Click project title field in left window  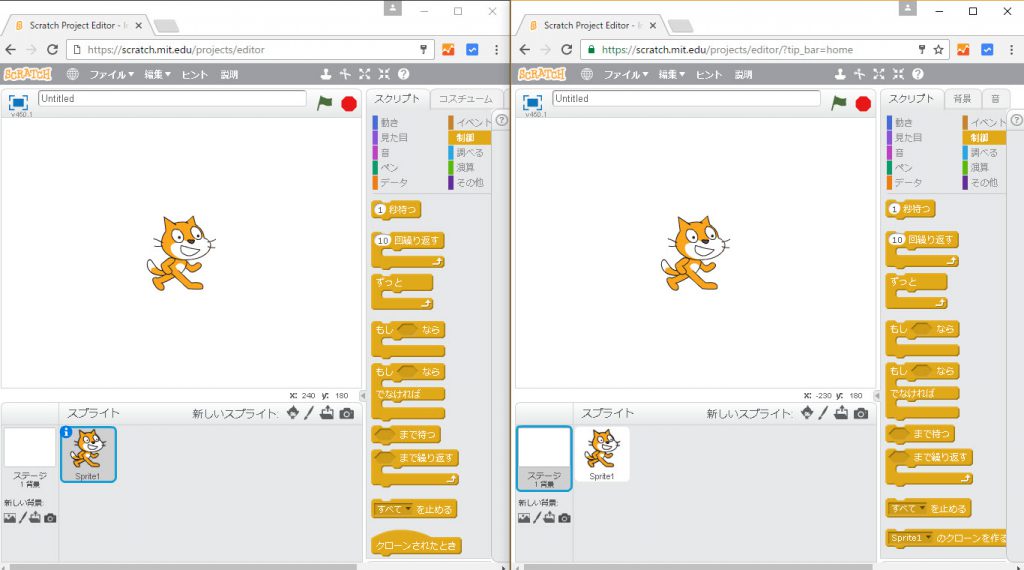tap(172, 99)
